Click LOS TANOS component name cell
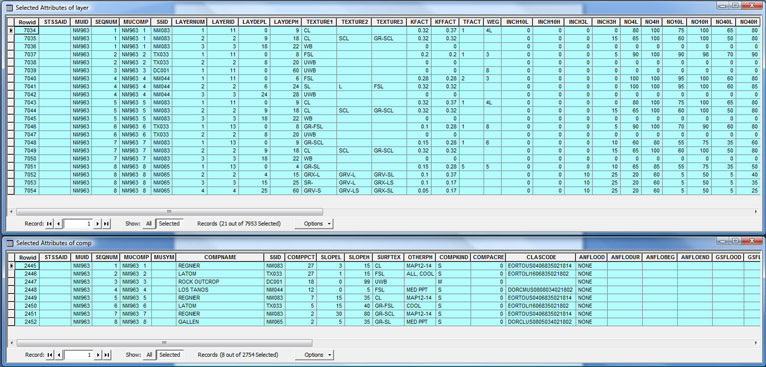766x367 pixels. 220,289
